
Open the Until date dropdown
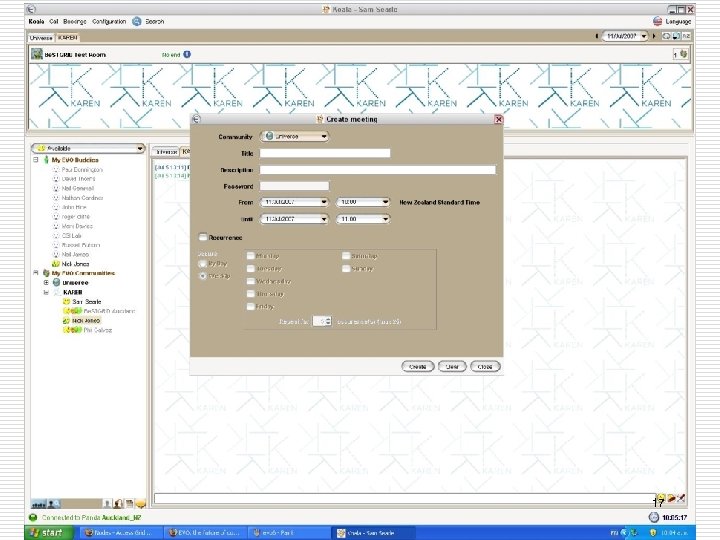pos(294,219)
